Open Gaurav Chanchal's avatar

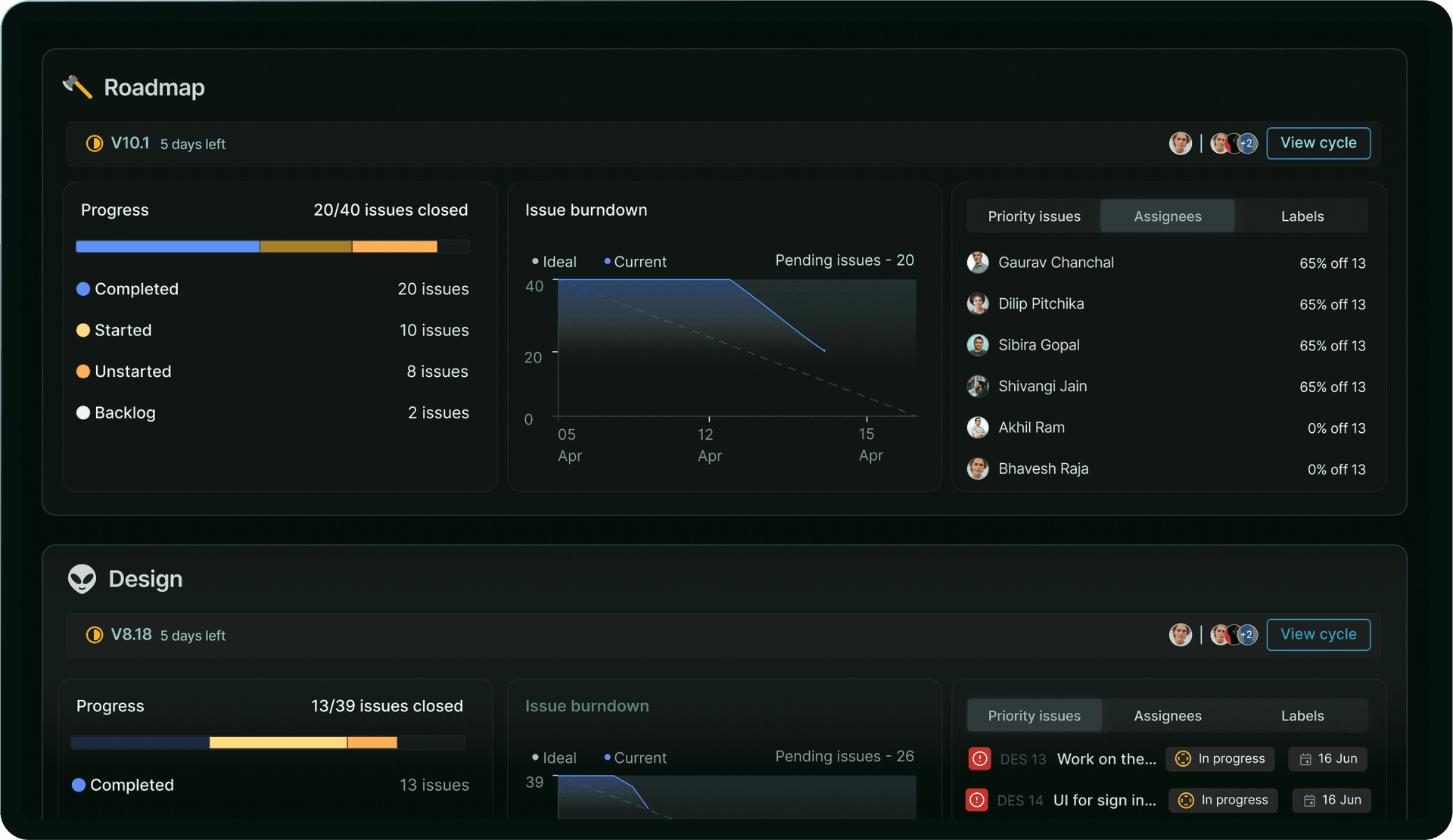(978, 263)
